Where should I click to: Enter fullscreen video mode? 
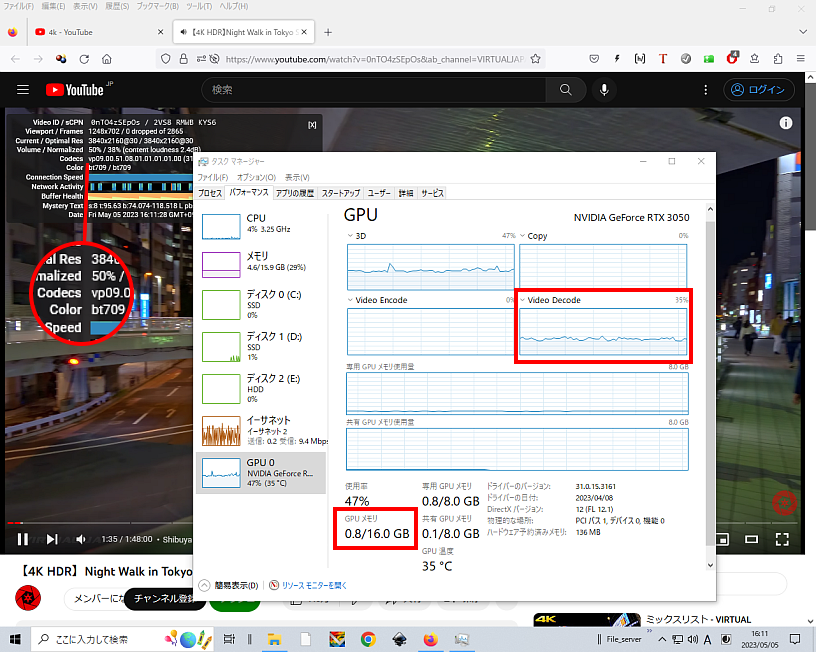[782, 539]
